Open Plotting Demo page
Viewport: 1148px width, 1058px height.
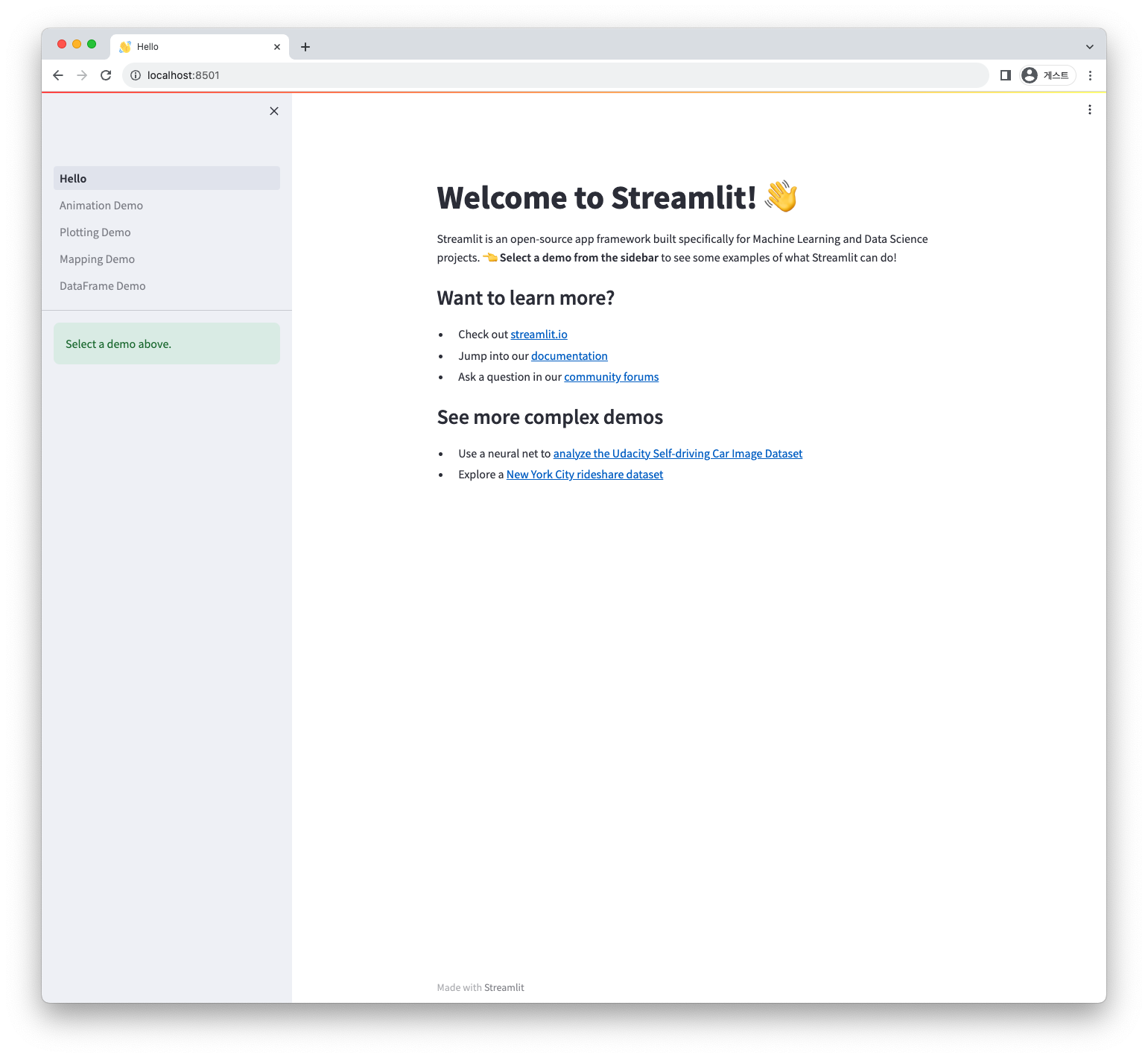click(x=167, y=232)
